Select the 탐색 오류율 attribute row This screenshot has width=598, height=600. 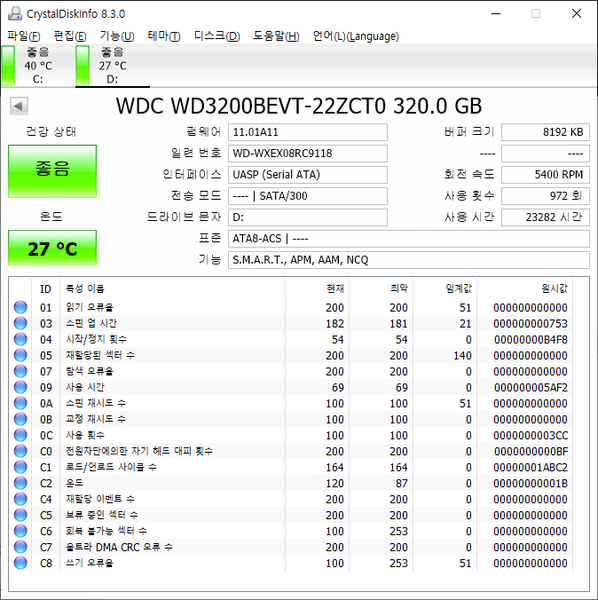pos(291,371)
